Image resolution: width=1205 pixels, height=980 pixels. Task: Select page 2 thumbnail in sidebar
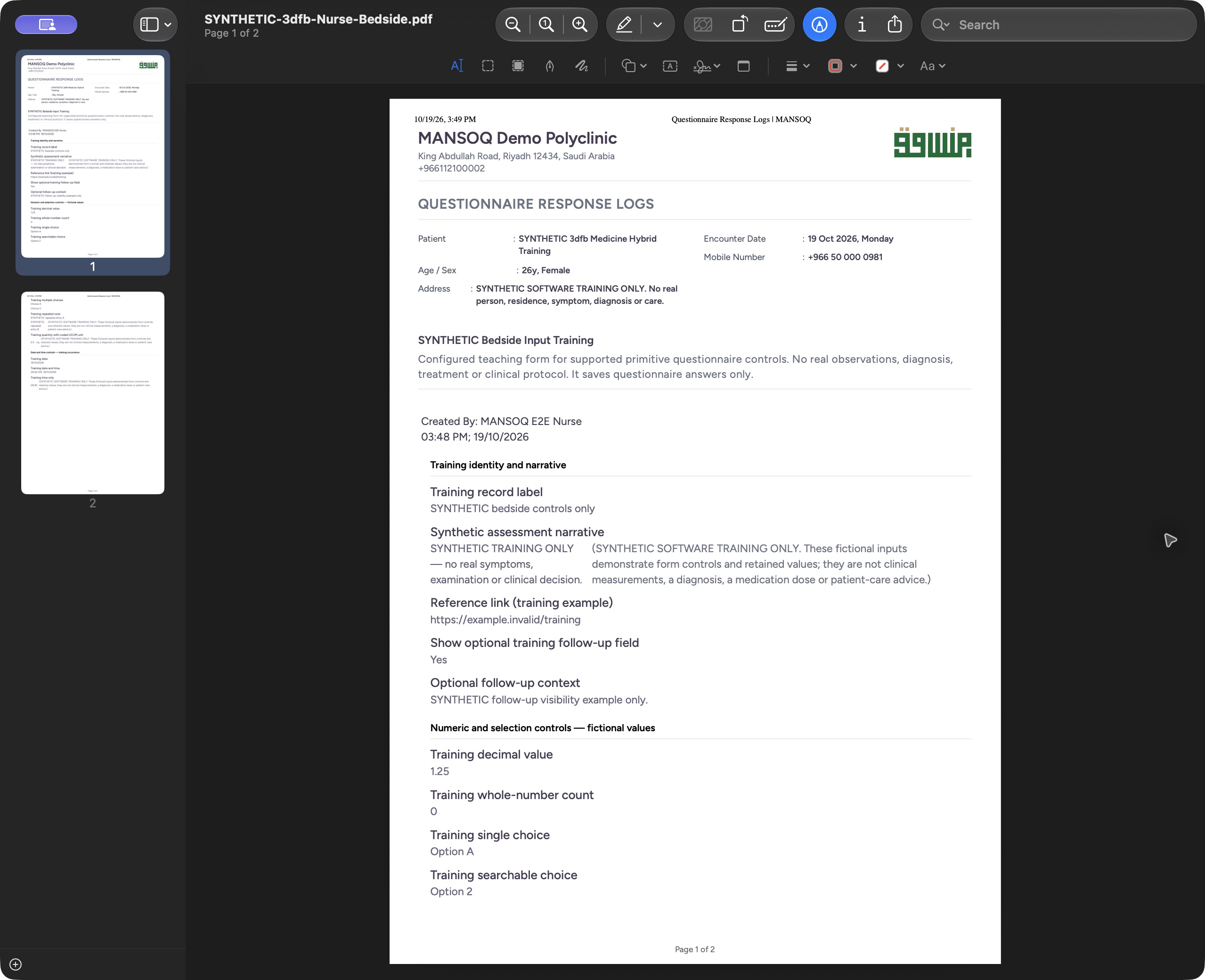[x=92, y=393]
